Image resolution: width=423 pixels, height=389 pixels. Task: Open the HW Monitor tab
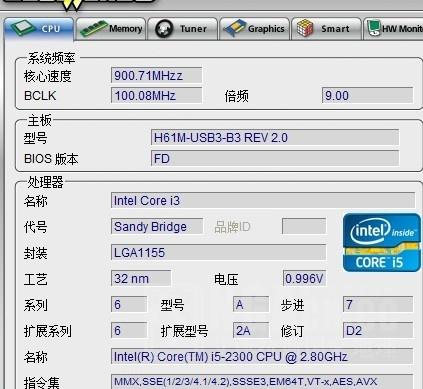coord(393,29)
